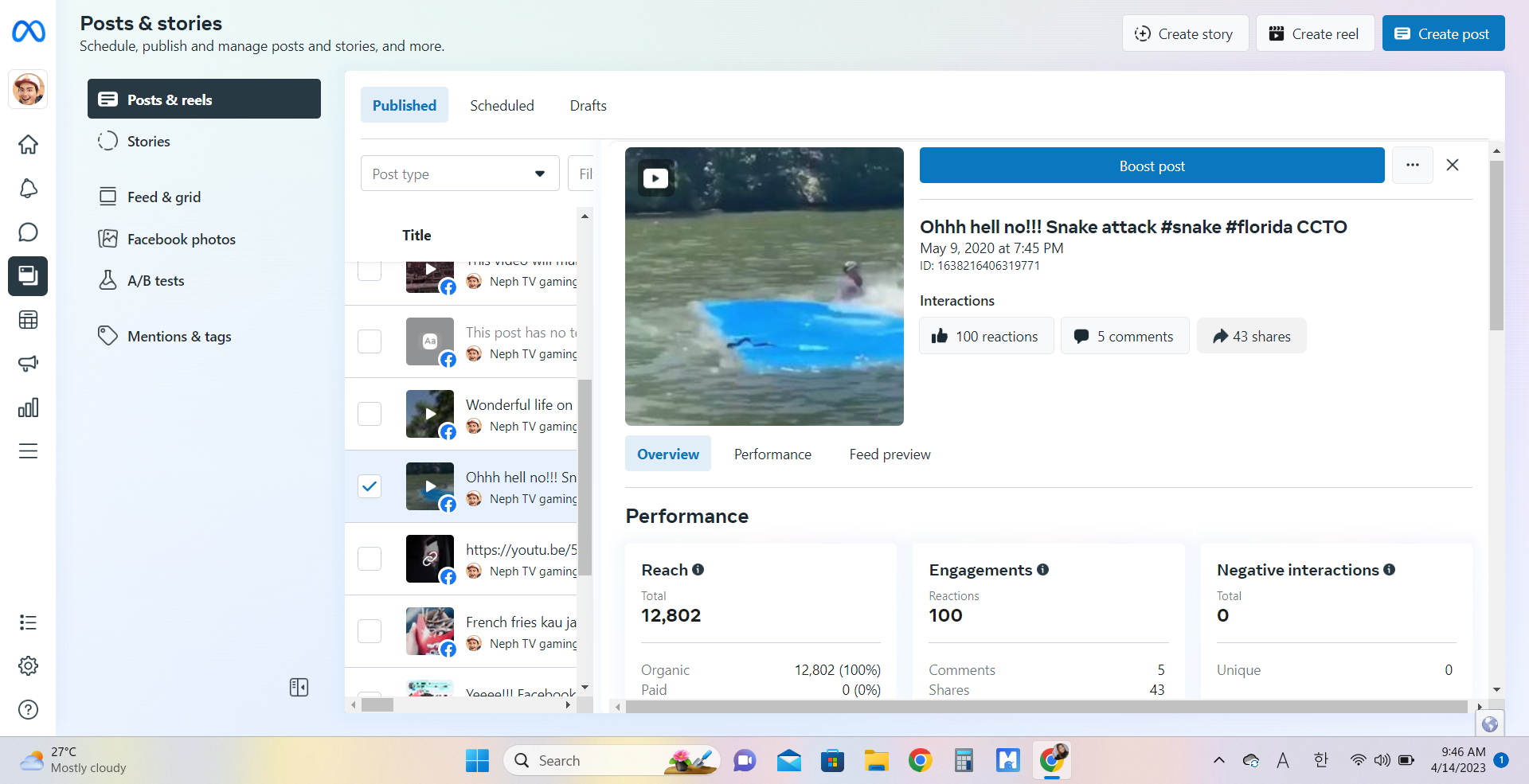1529x784 pixels.
Task: Open Inbox chat bubble icon
Action: (28, 232)
